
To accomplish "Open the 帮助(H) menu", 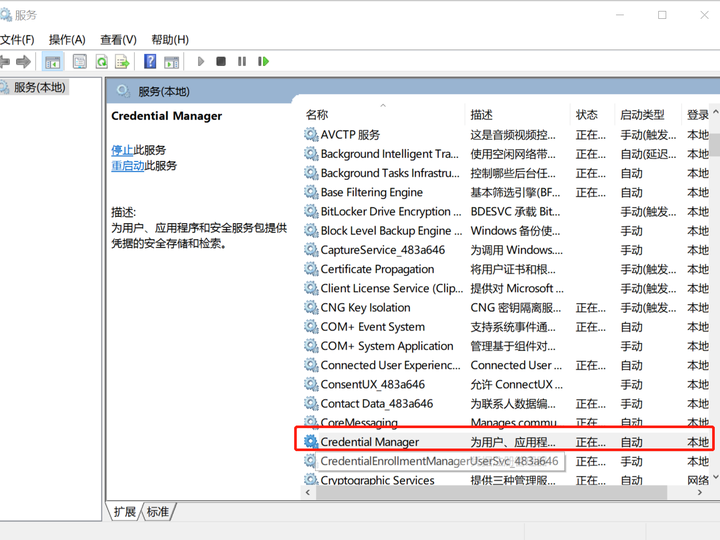I will coord(170,40).
